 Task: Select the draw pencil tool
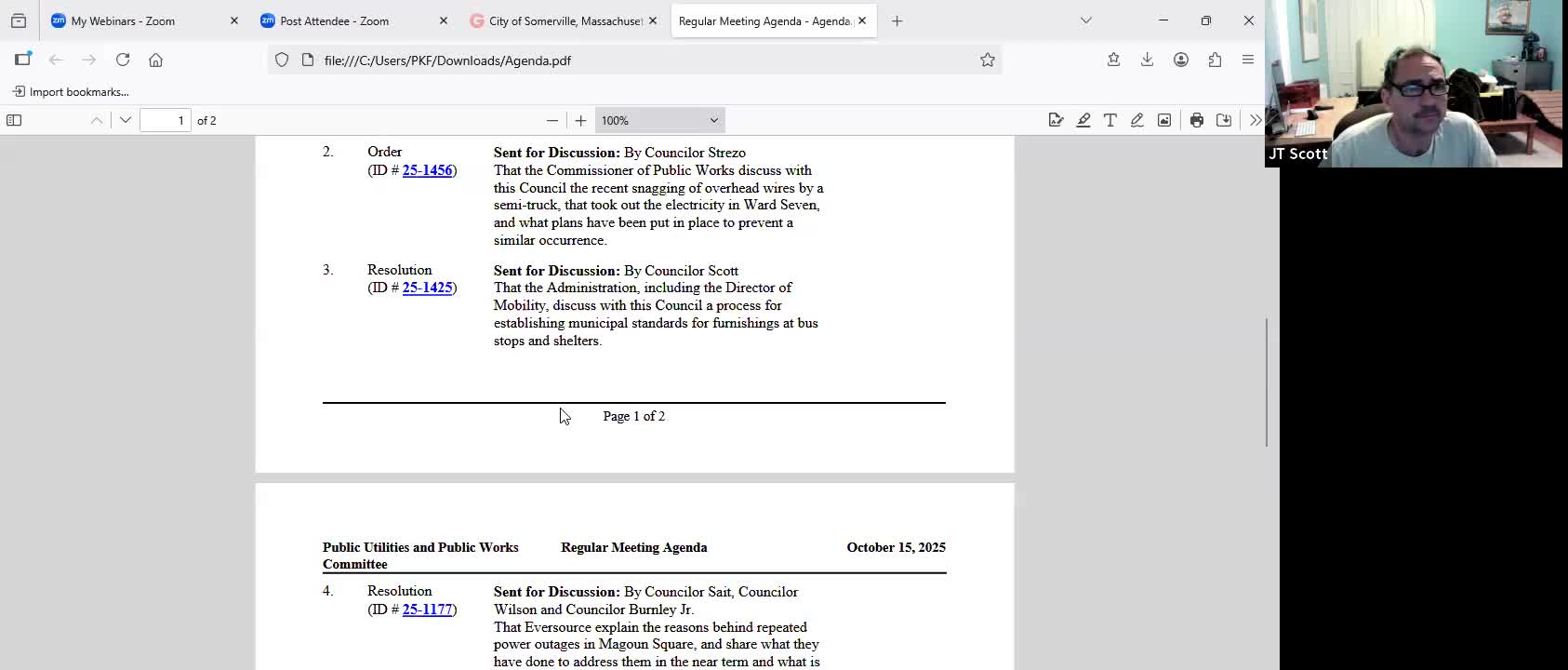(x=1137, y=120)
